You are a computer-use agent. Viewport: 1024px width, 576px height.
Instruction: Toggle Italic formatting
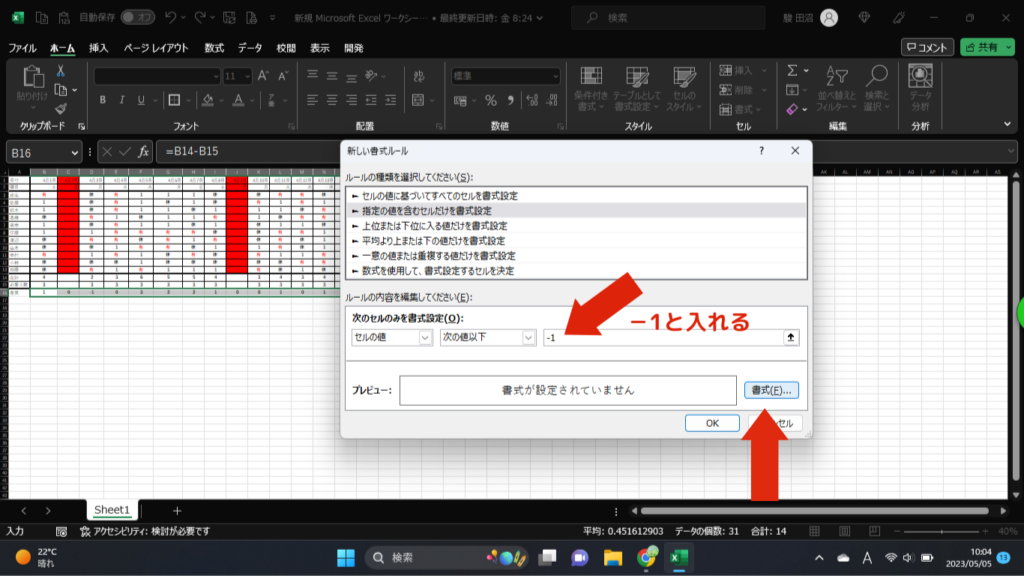pyautogui.click(x=121, y=100)
